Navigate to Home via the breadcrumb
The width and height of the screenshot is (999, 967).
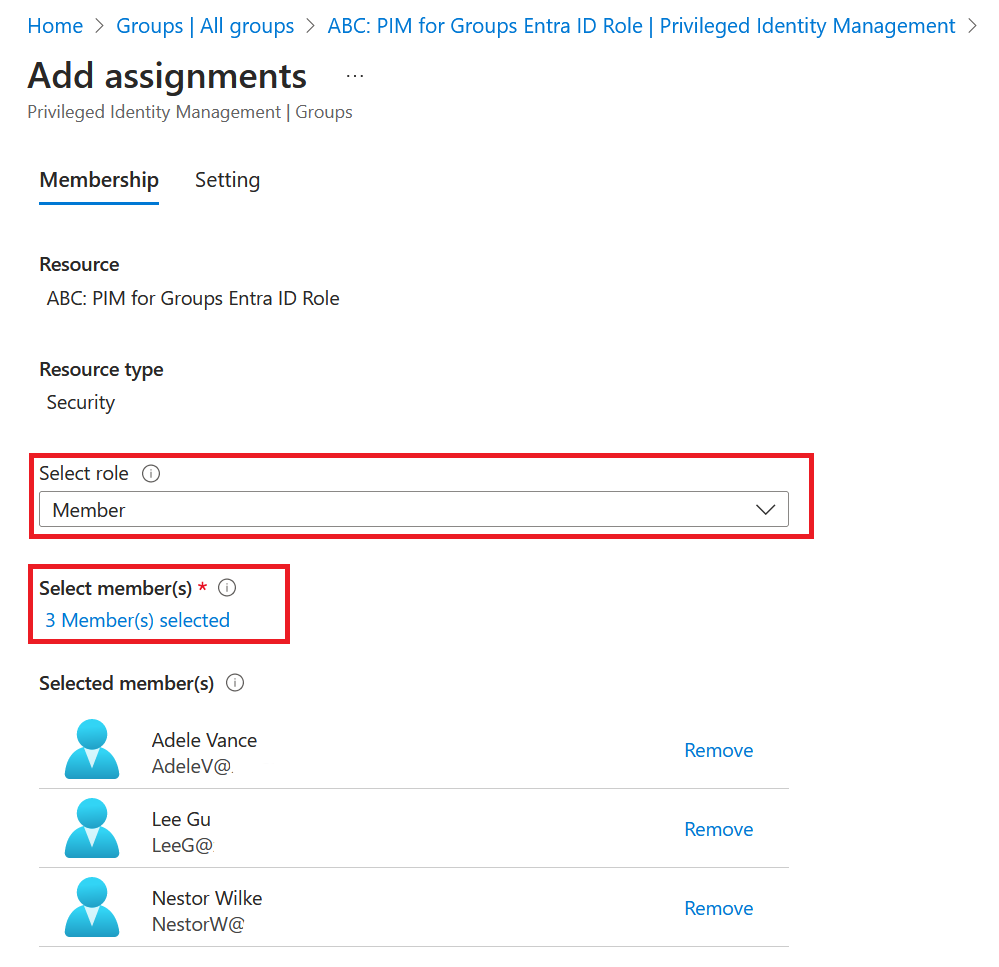point(55,25)
